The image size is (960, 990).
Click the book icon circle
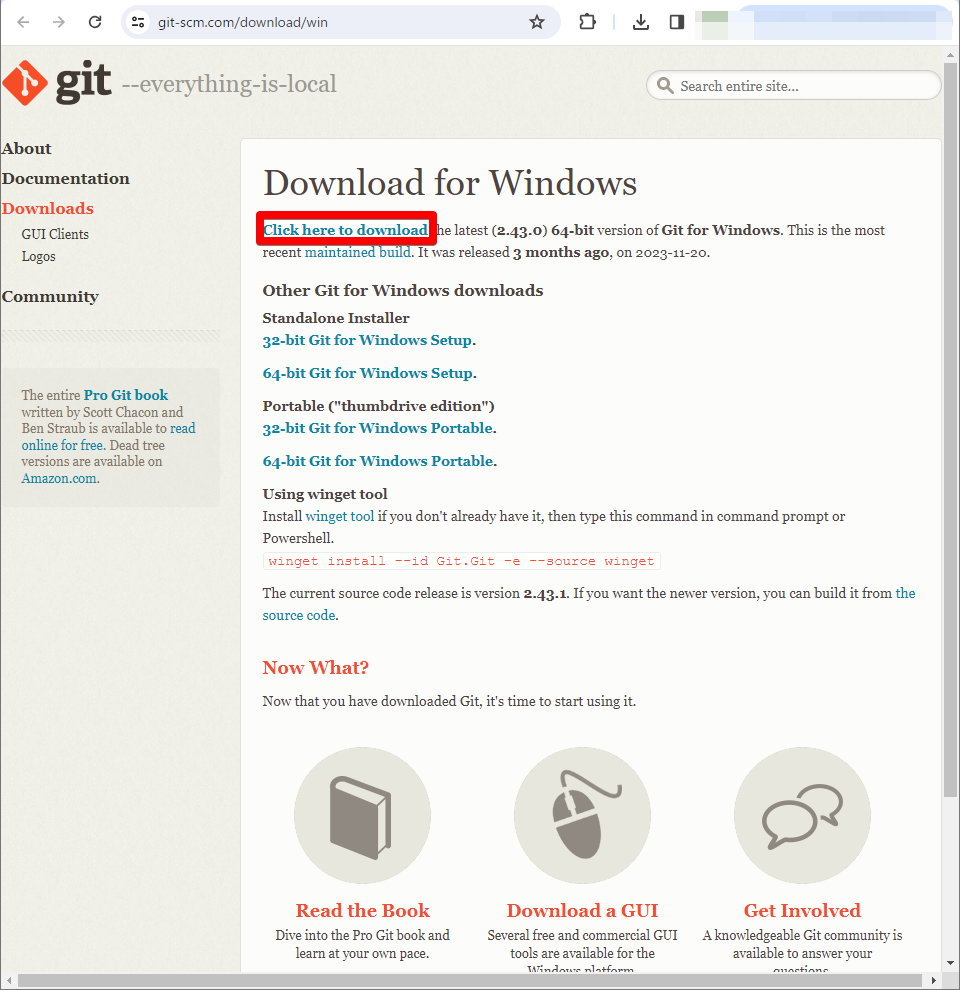tap(363, 815)
